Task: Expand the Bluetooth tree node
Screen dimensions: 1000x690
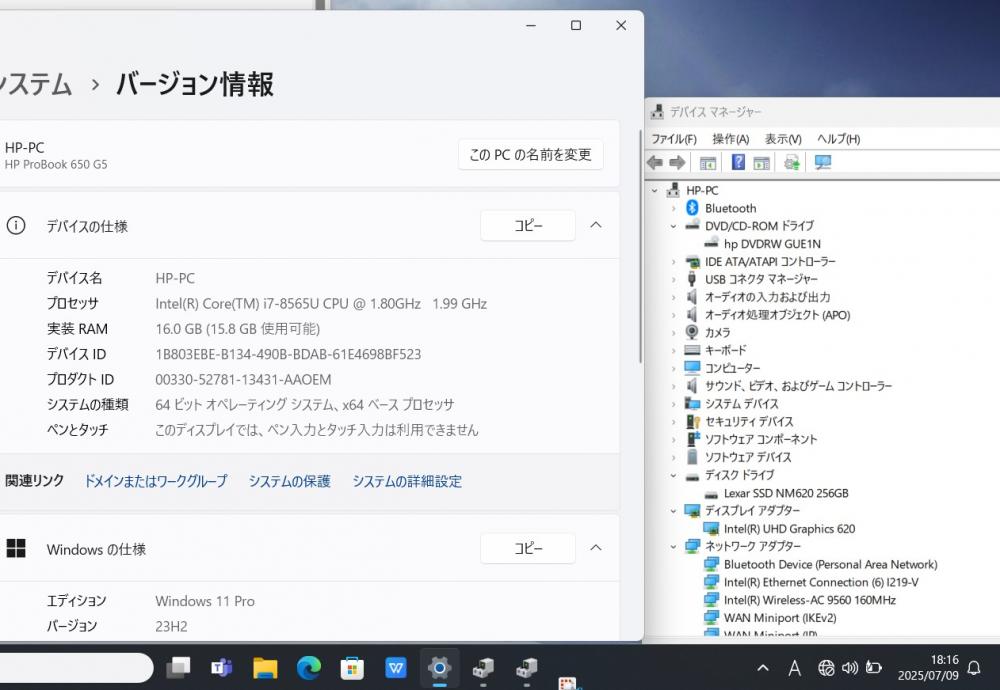Action: [673, 208]
